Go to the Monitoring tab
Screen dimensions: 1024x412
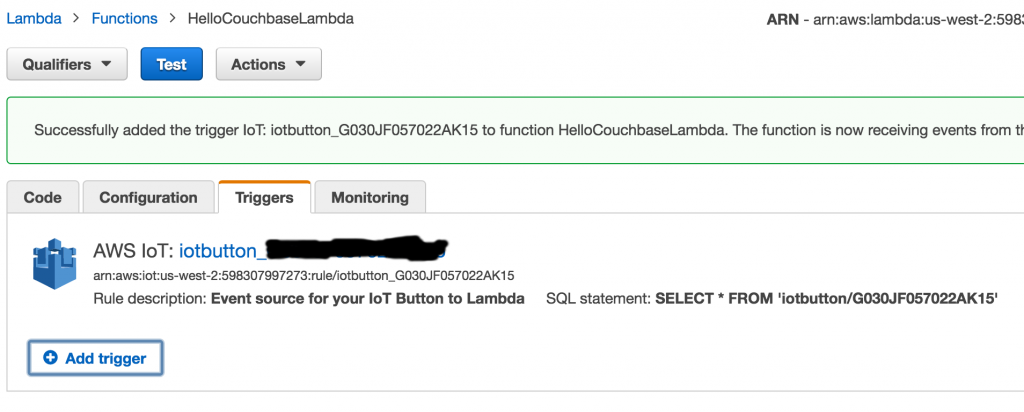(x=370, y=197)
